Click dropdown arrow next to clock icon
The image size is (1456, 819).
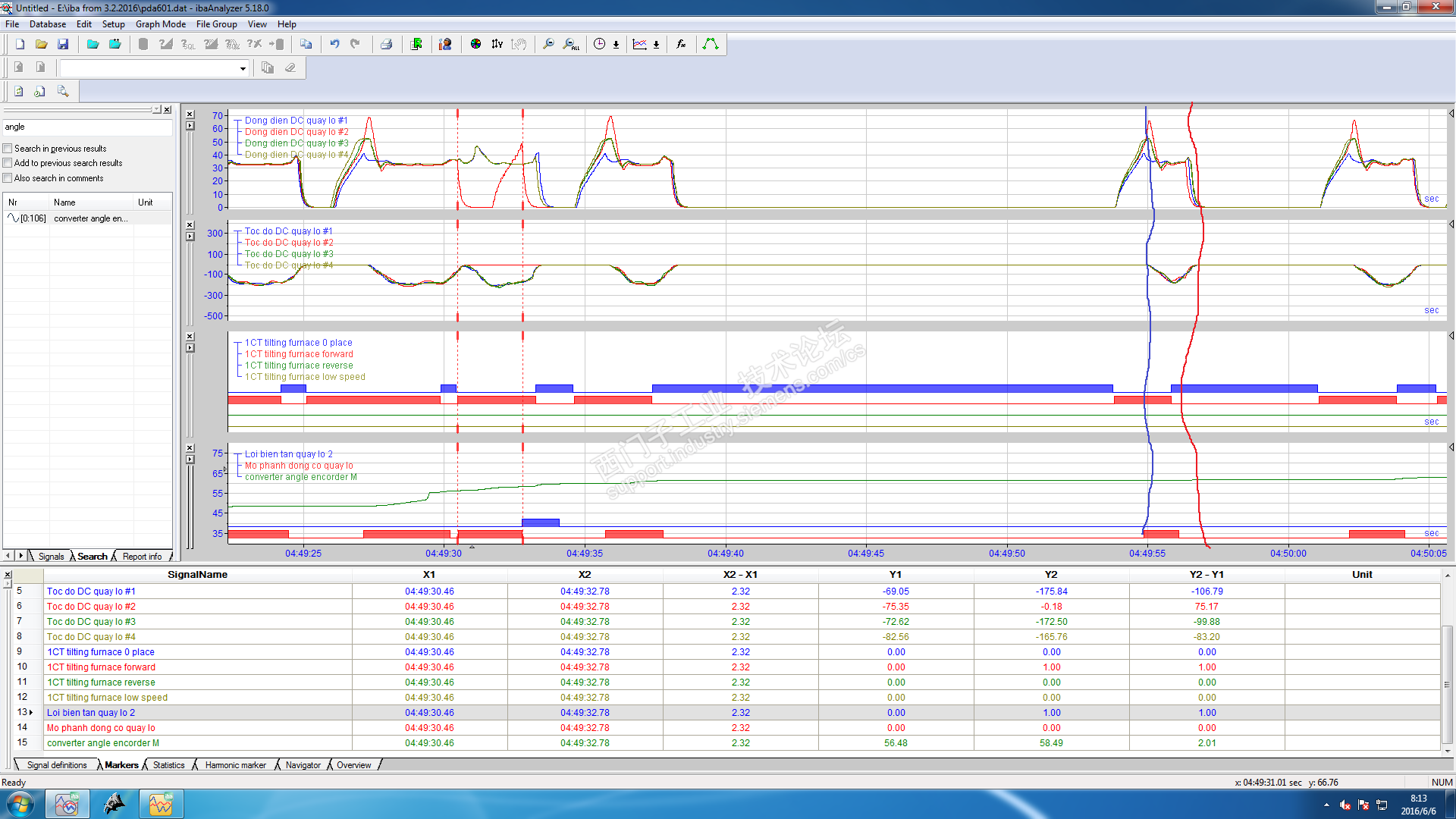pos(616,45)
